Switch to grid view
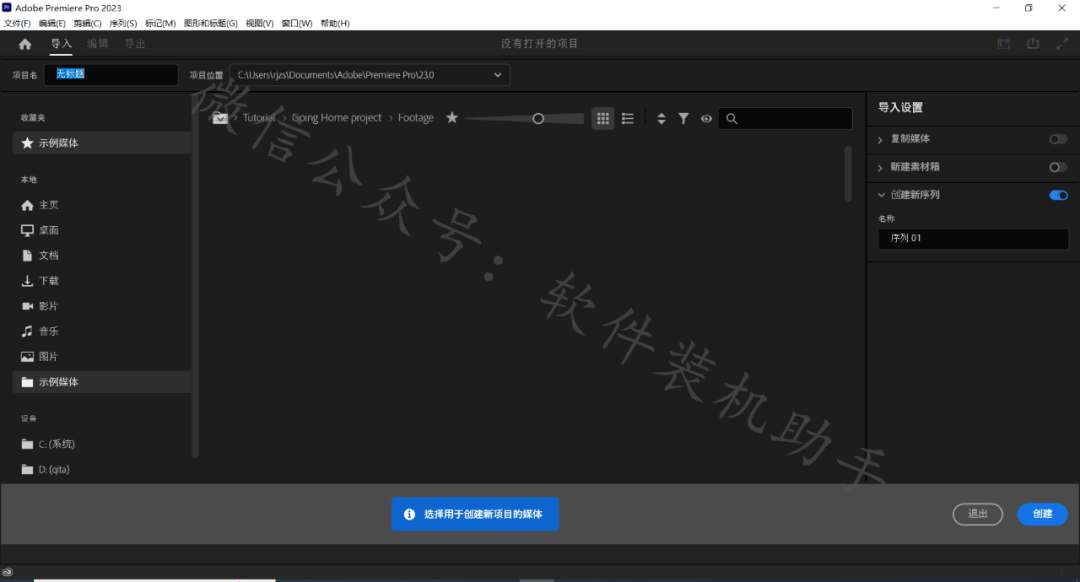Viewport: 1080px width, 582px height. [603, 118]
